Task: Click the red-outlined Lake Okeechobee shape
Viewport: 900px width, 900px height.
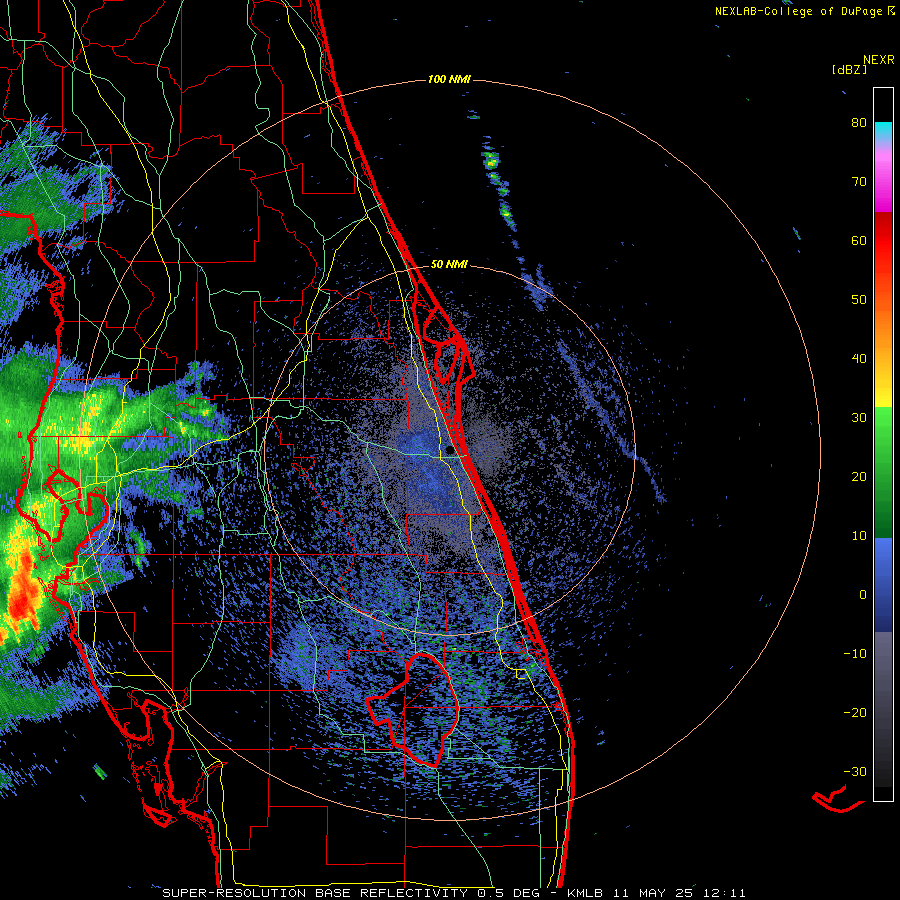Action: [x=413, y=709]
